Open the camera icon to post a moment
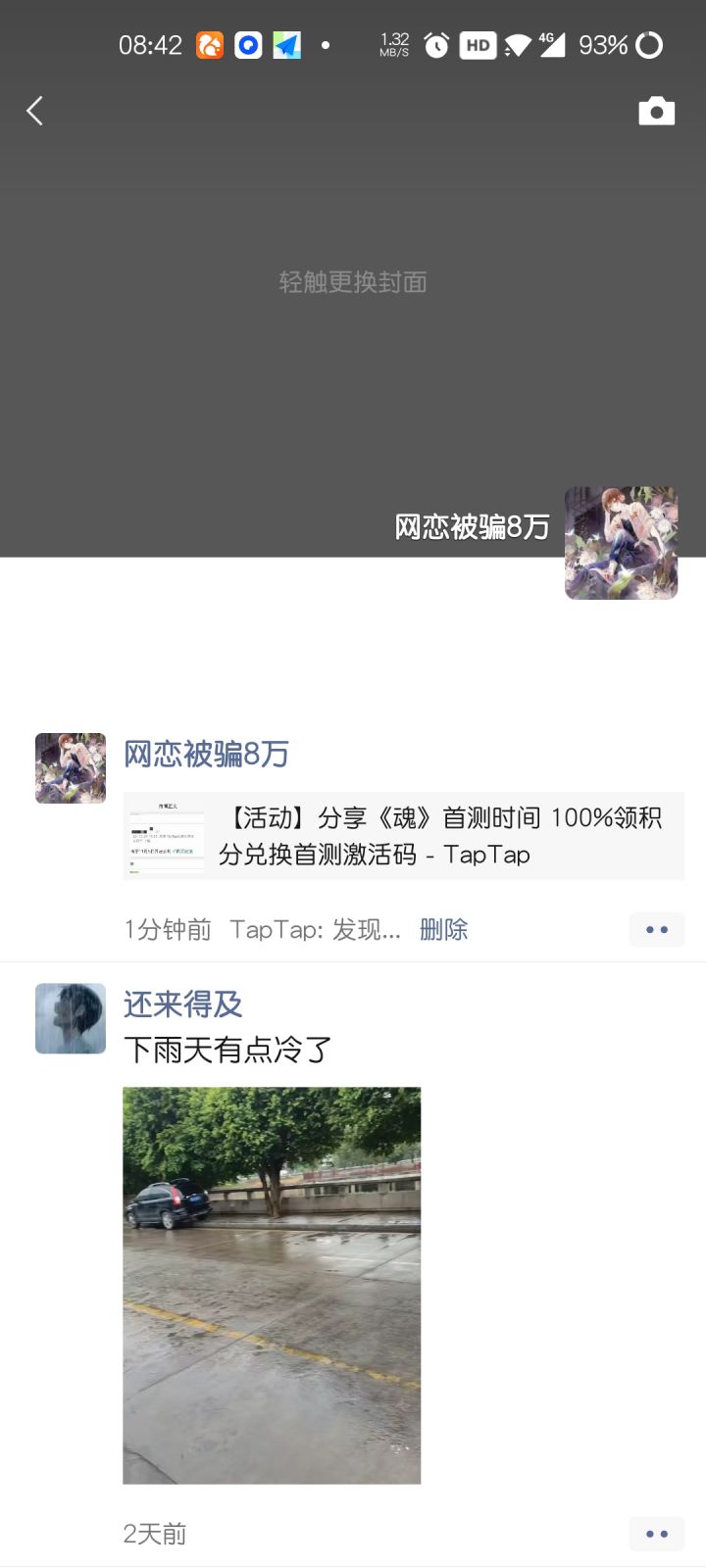Viewport: 706px width, 1568px height. pos(656,111)
